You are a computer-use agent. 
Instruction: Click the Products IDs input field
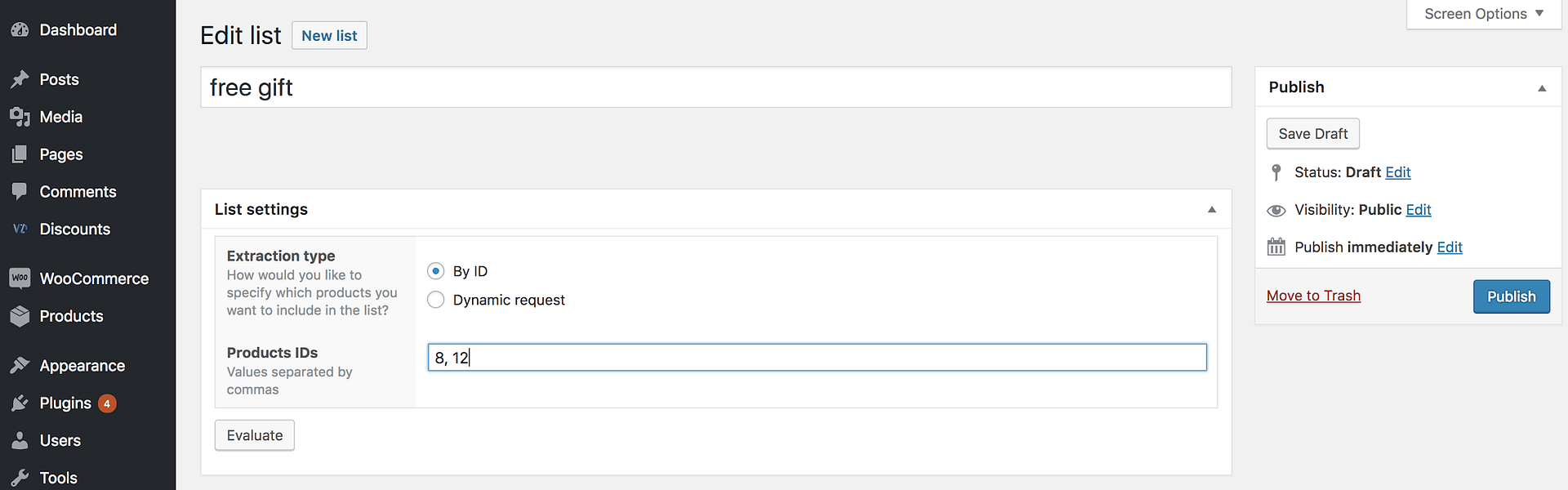(x=817, y=358)
